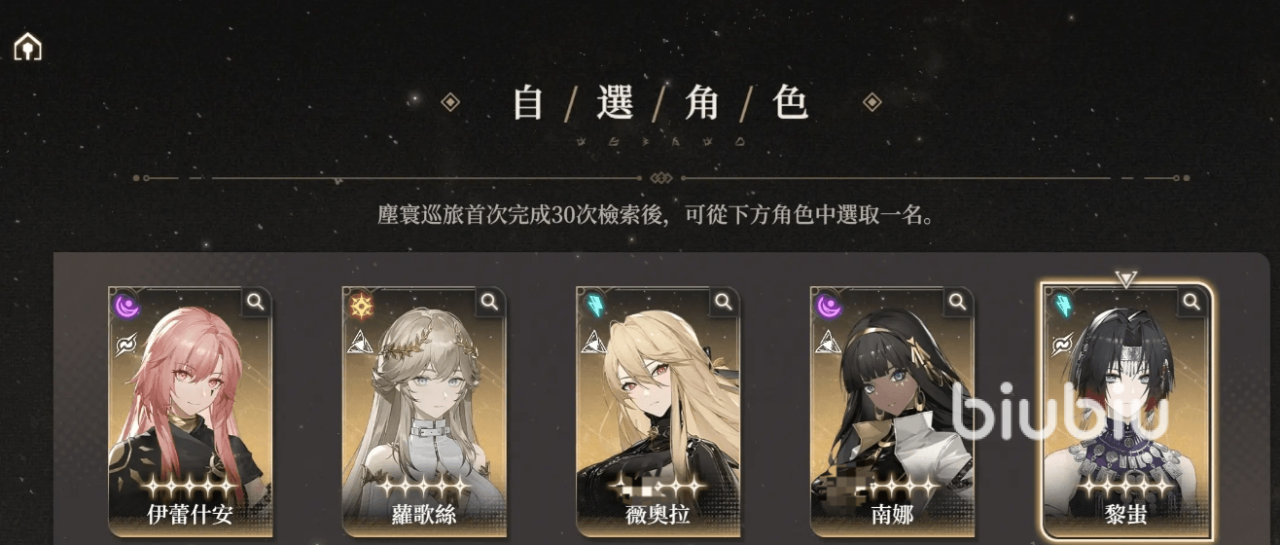Viewport: 1280px width, 545px height.
Task: Select the highlighted 黎蚩 character card
Action: pyautogui.click(x=1127, y=412)
